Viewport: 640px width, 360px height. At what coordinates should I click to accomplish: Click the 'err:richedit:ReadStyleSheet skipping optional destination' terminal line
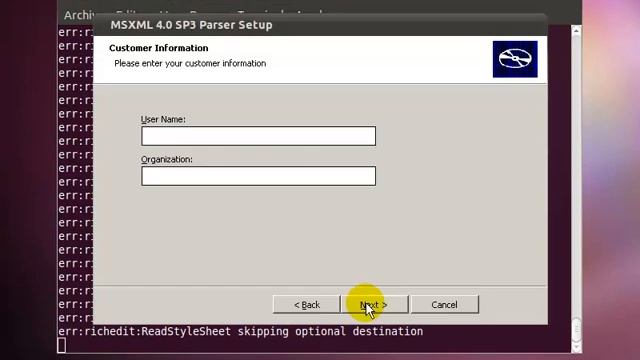click(240, 331)
